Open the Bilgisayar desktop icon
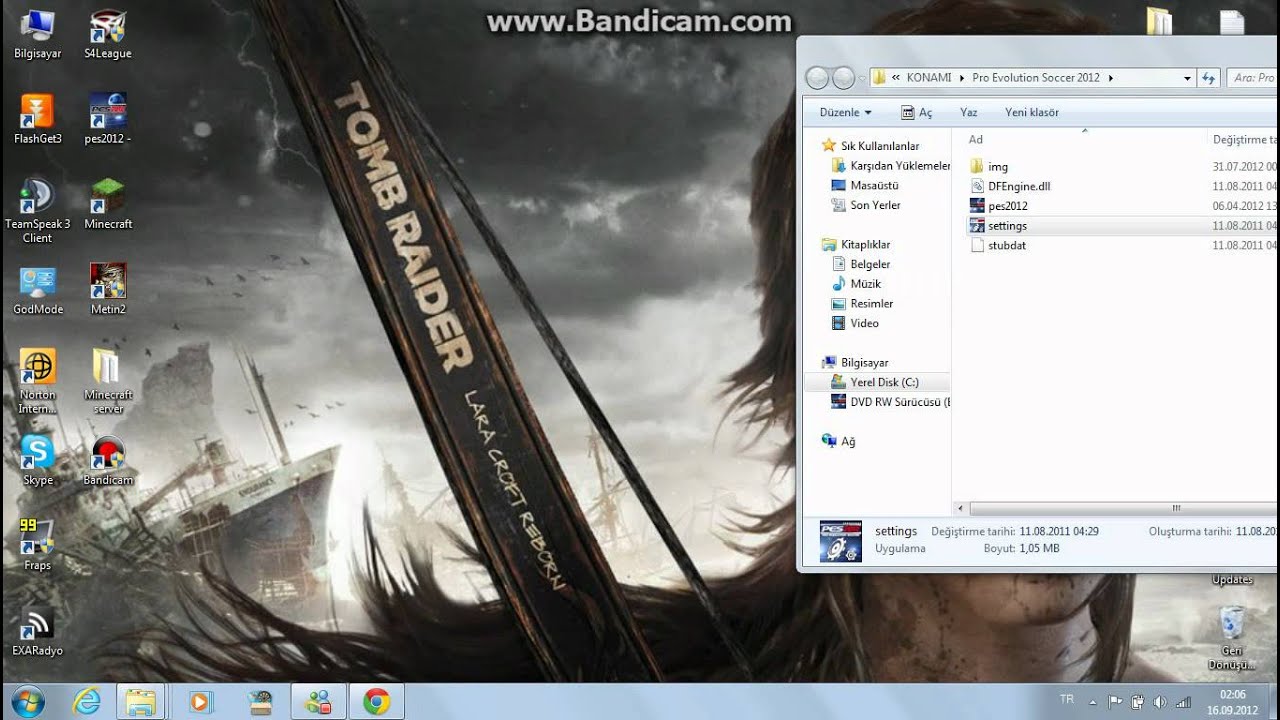The width and height of the screenshot is (1280, 720). (x=38, y=35)
